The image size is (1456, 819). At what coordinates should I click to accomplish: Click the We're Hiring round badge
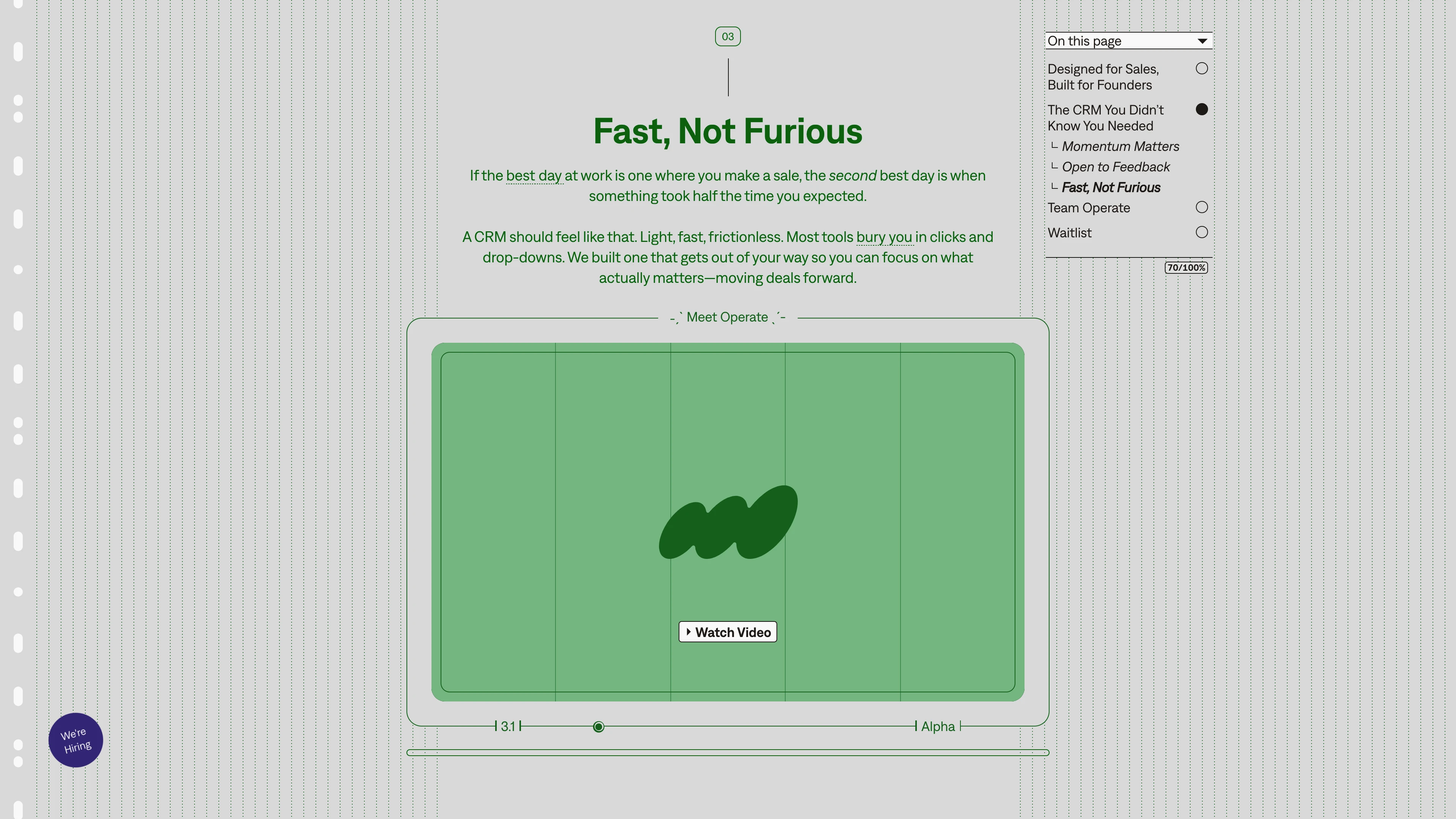pos(76,740)
